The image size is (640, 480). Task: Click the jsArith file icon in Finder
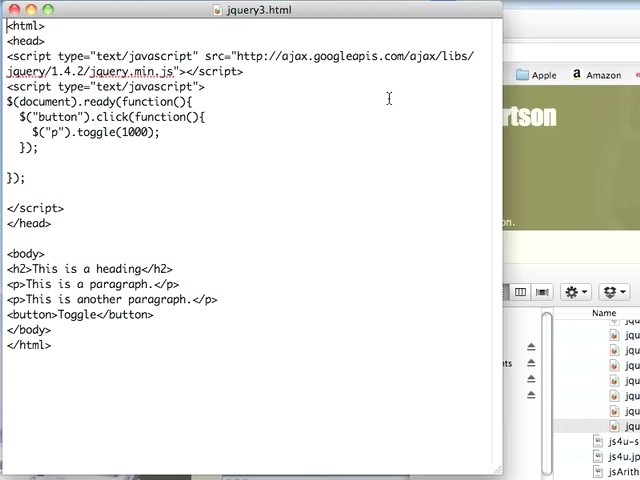point(598,472)
